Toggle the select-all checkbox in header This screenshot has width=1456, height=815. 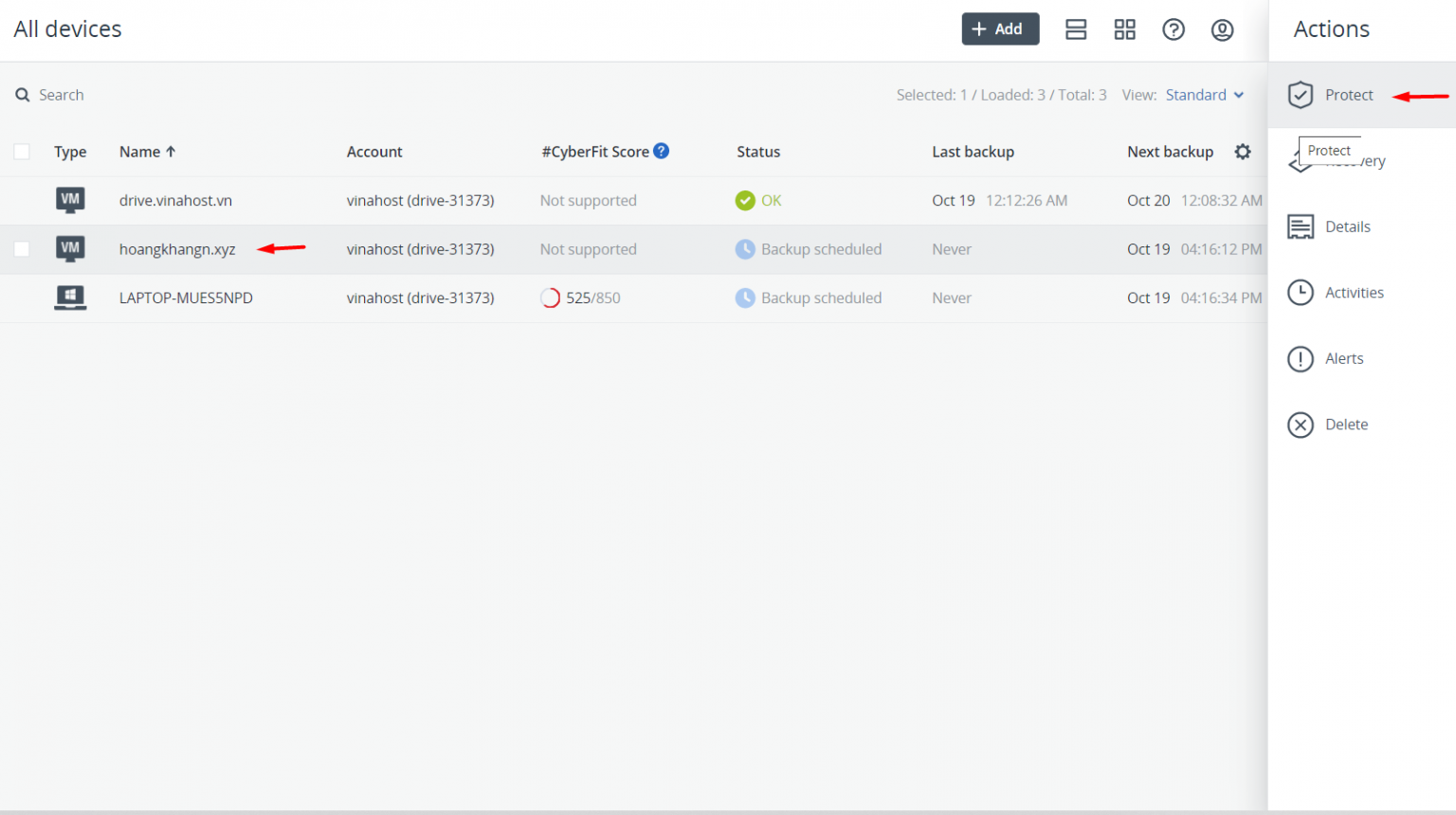coord(22,152)
